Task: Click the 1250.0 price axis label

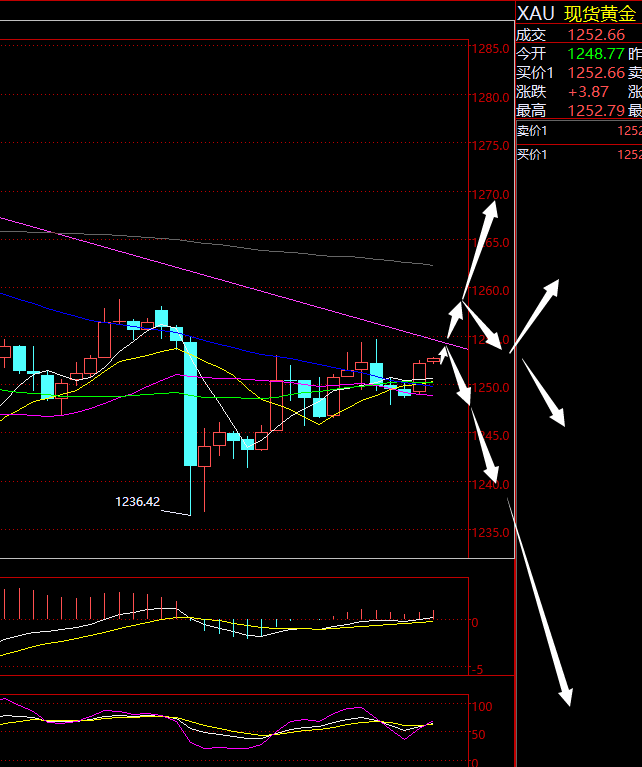Action: 490,387
